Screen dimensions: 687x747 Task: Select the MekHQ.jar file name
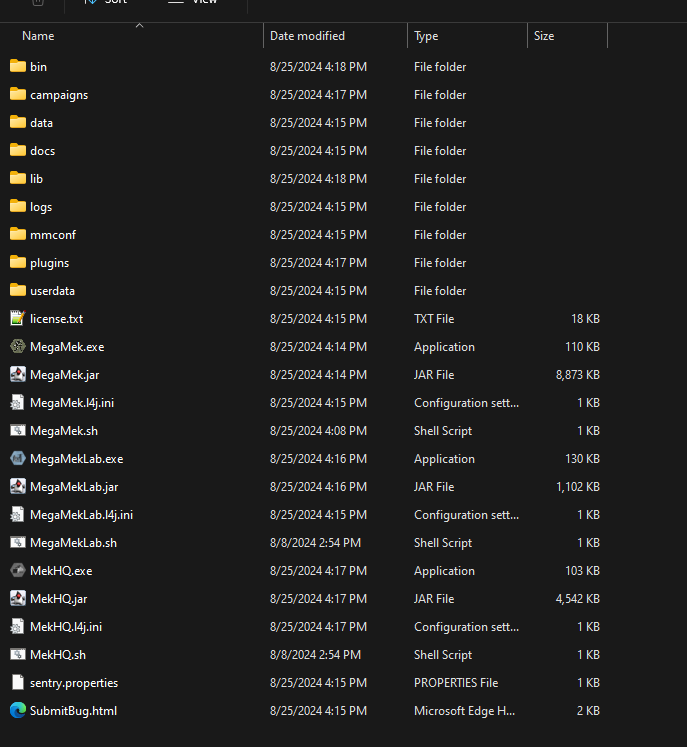pyautogui.click(x=59, y=599)
